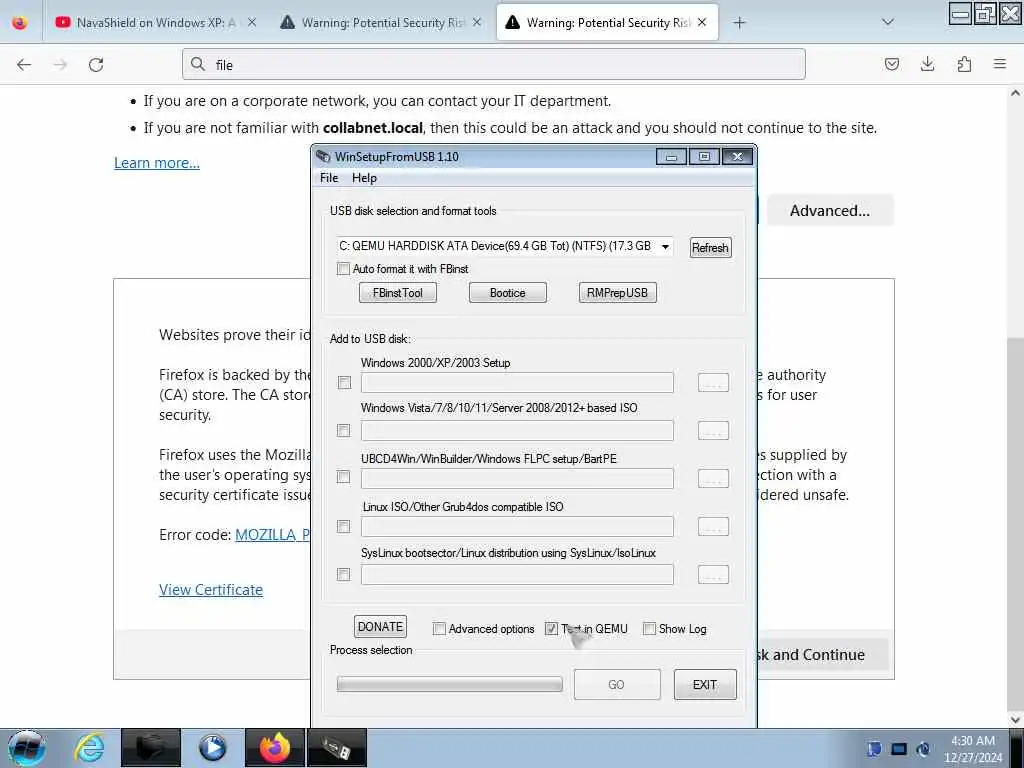1024x768 pixels.
Task: Click the flag tray icon in system tray
Action: tap(874, 749)
